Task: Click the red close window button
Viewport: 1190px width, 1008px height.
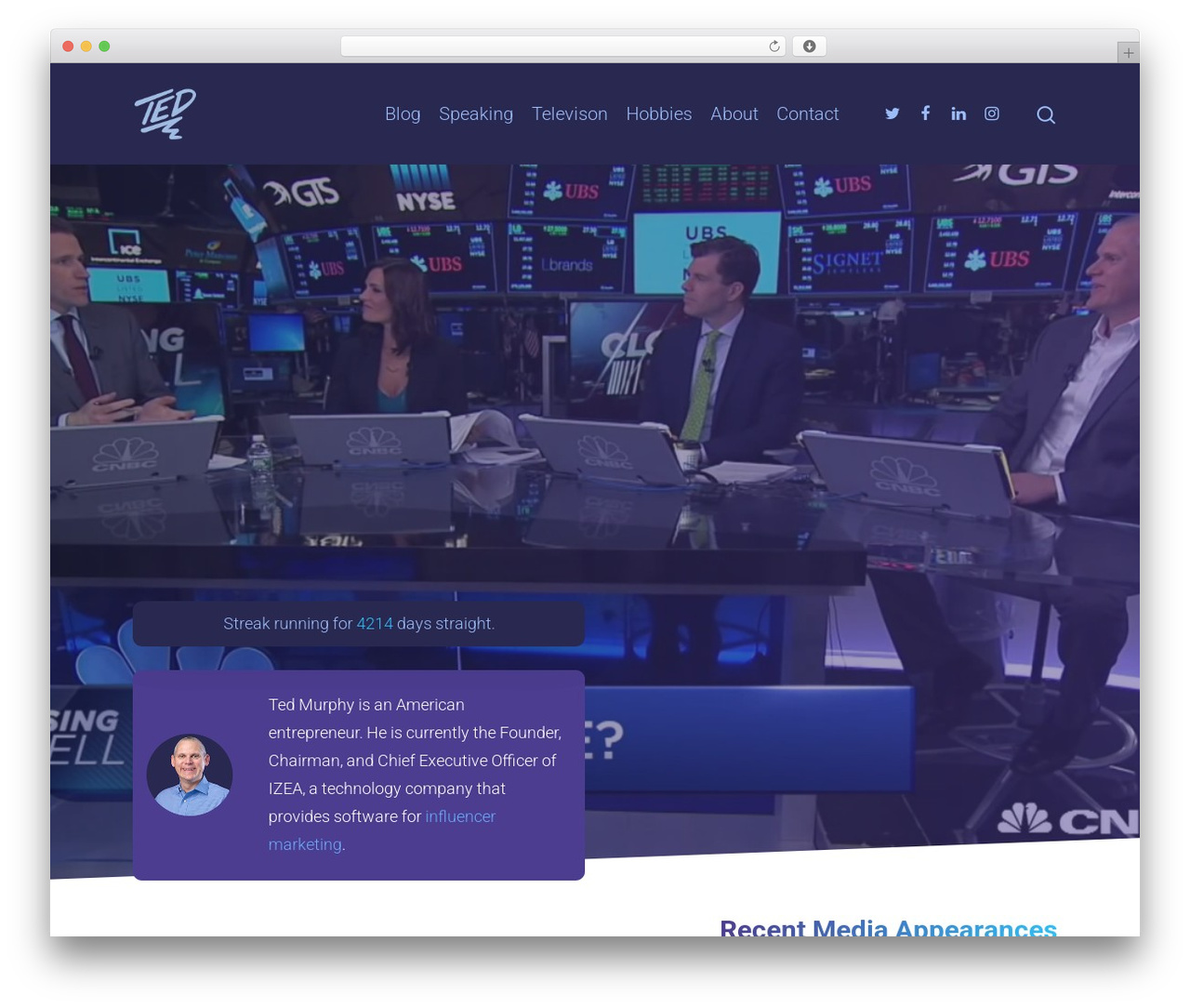Action: pos(68,46)
